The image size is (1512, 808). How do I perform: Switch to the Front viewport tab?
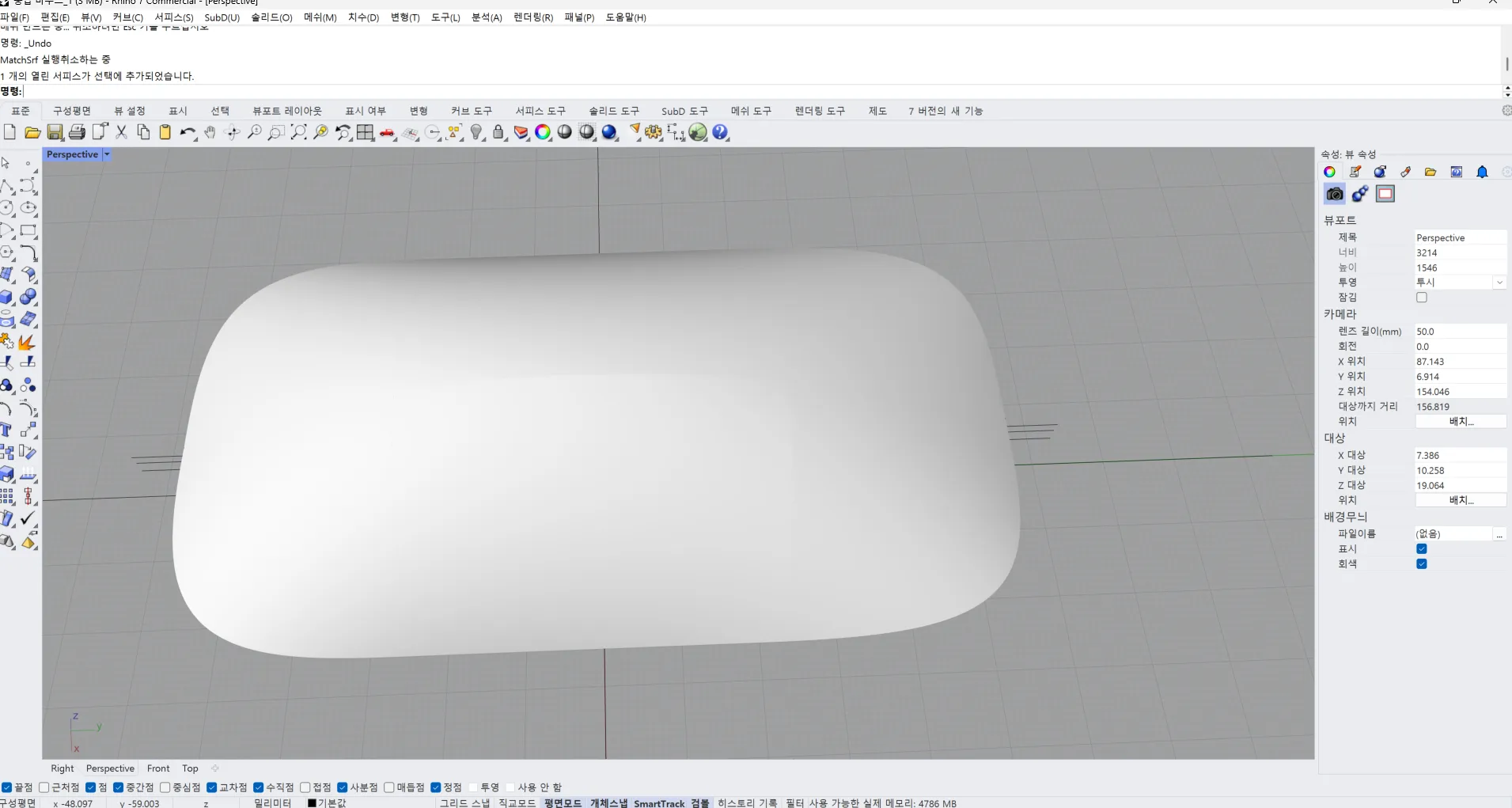(158, 768)
